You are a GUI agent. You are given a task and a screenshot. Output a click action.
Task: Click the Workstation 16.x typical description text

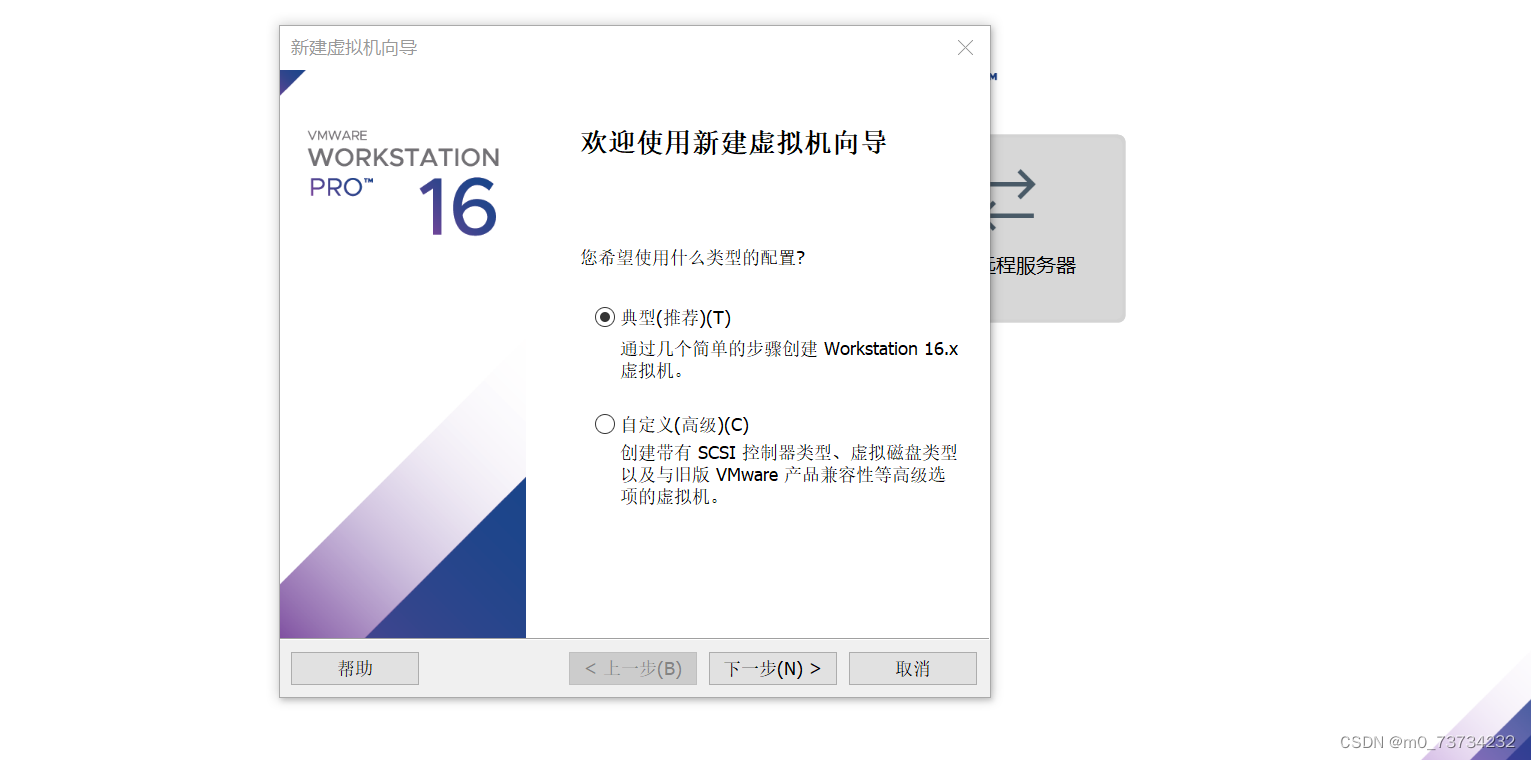coord(789,359)
